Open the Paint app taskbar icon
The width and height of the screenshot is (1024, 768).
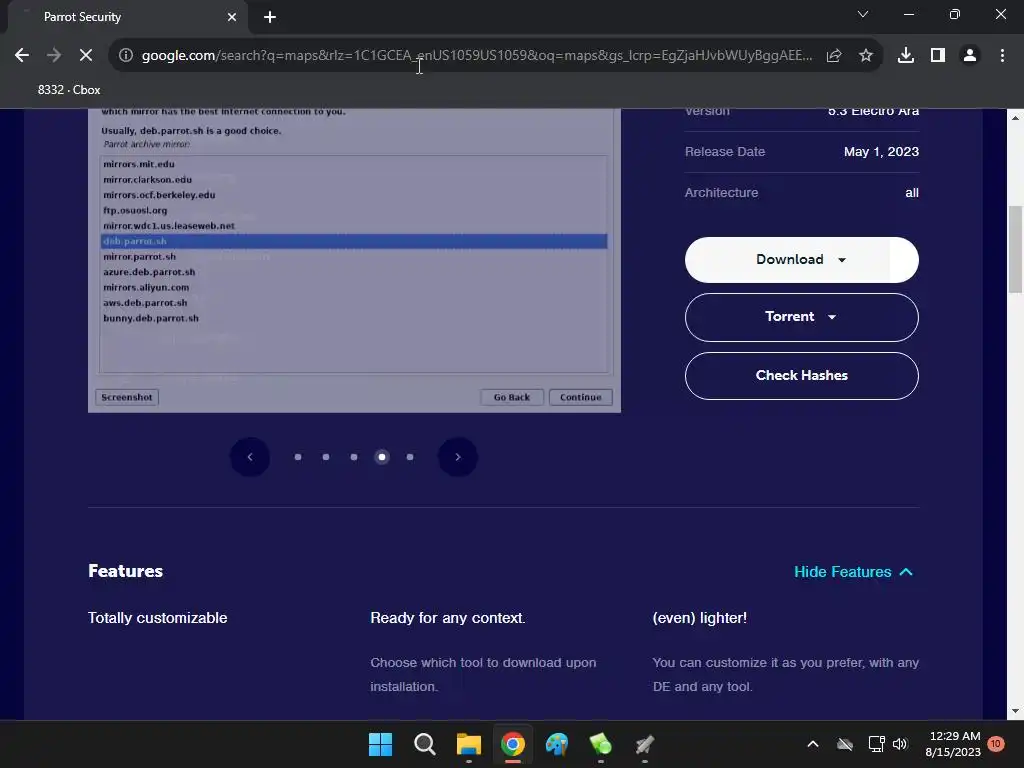click(x=557, y=744)
